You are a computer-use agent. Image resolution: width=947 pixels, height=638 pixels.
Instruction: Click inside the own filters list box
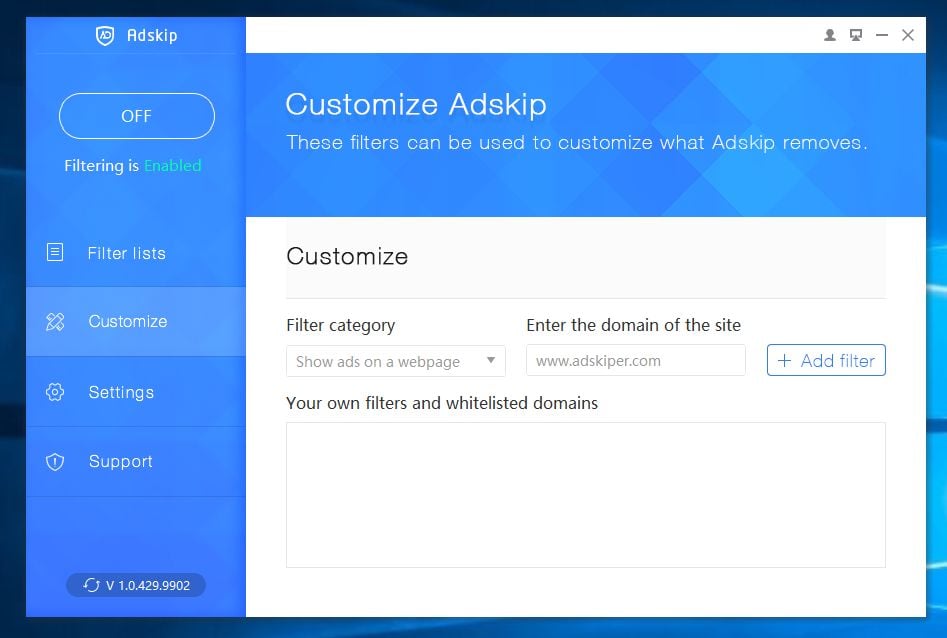586,495
